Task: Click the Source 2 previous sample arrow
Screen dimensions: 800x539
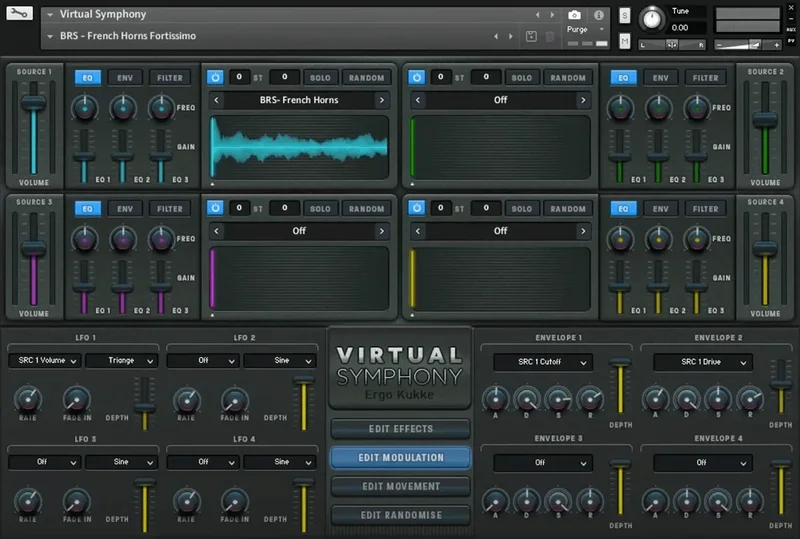Action: coord(418,100)
